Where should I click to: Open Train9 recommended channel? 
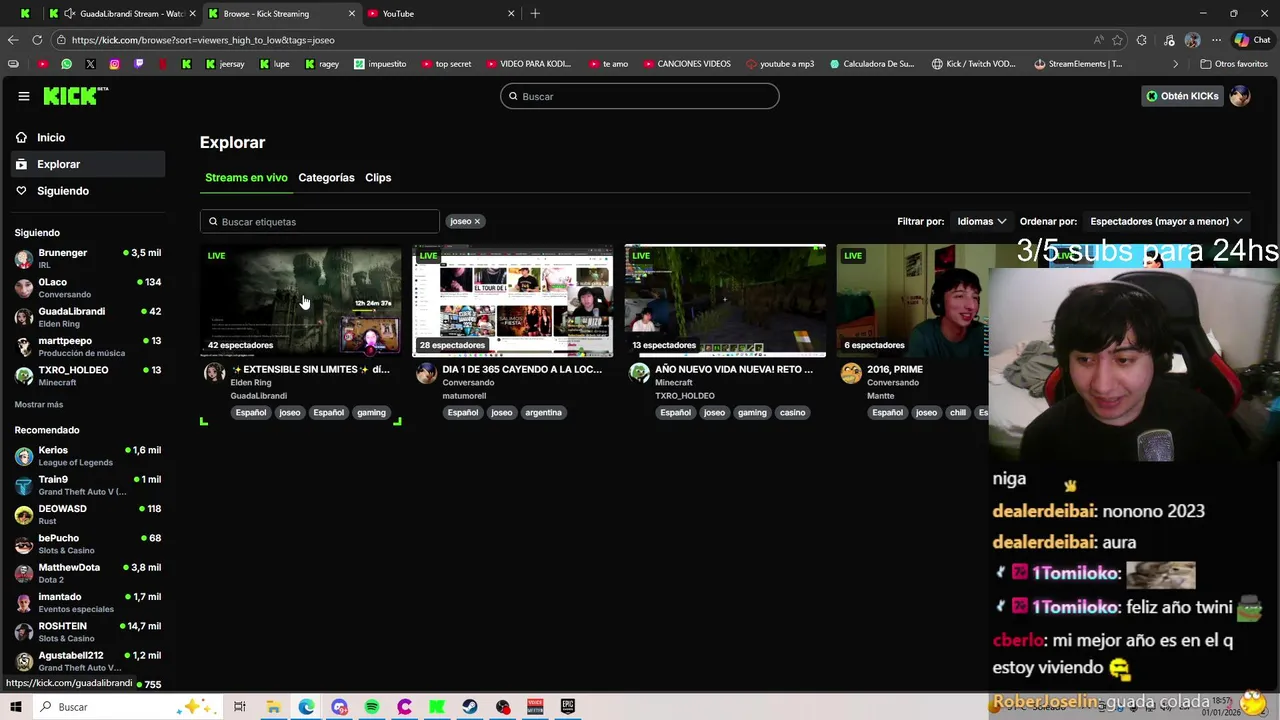tap(88, 485)
